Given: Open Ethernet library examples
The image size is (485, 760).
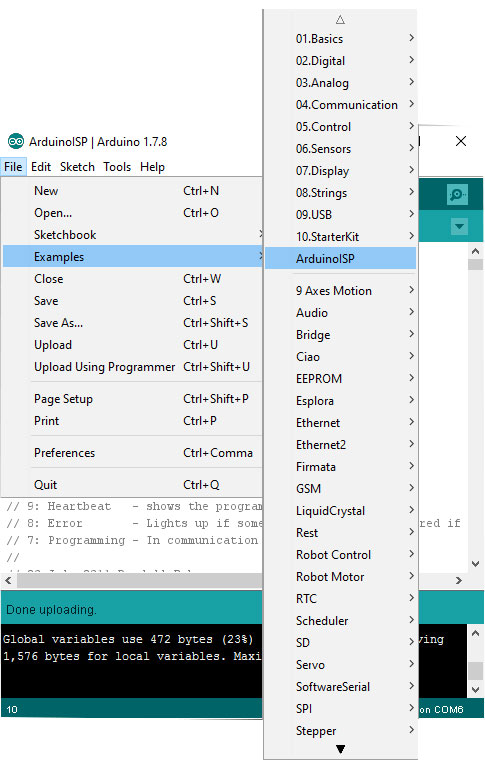Looking at the screenshot, I should [341, 423].
